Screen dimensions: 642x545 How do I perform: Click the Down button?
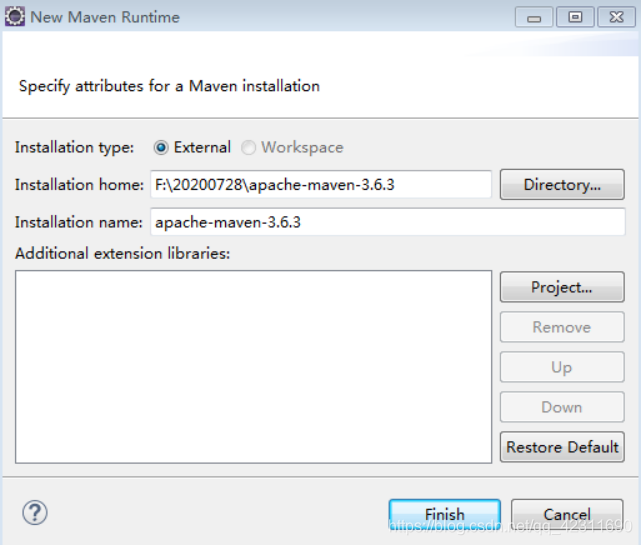coord(562,407)
